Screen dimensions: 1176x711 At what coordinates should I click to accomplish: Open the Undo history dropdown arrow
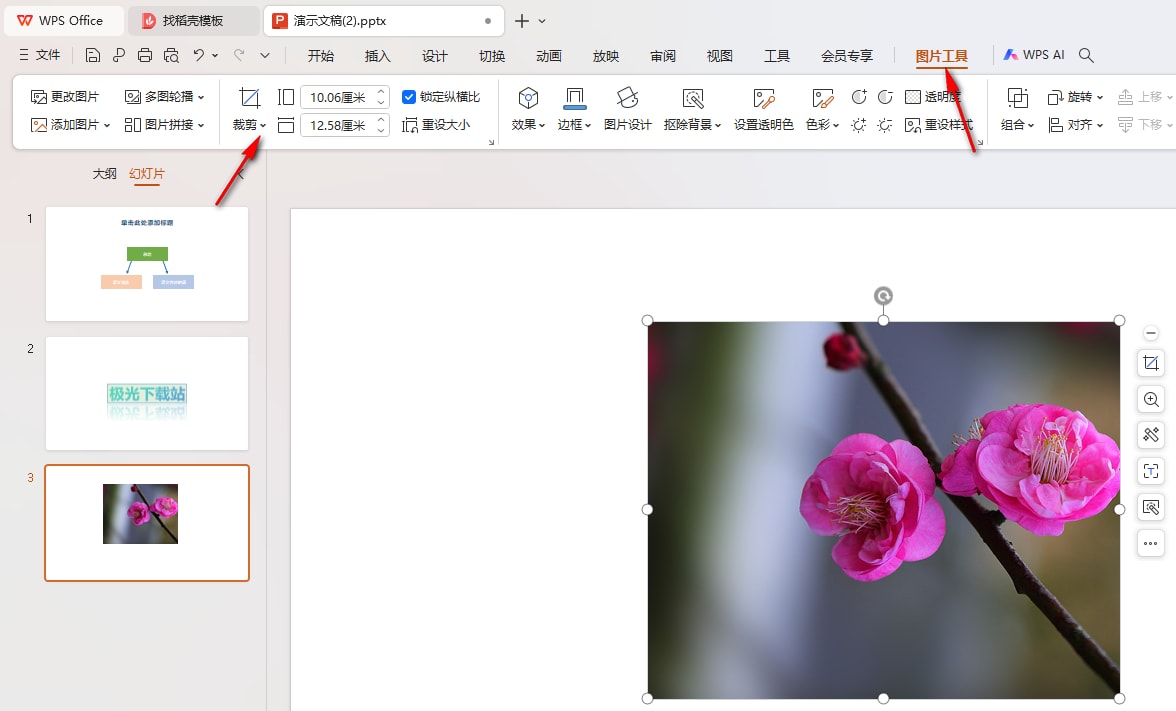click(215, 55)
